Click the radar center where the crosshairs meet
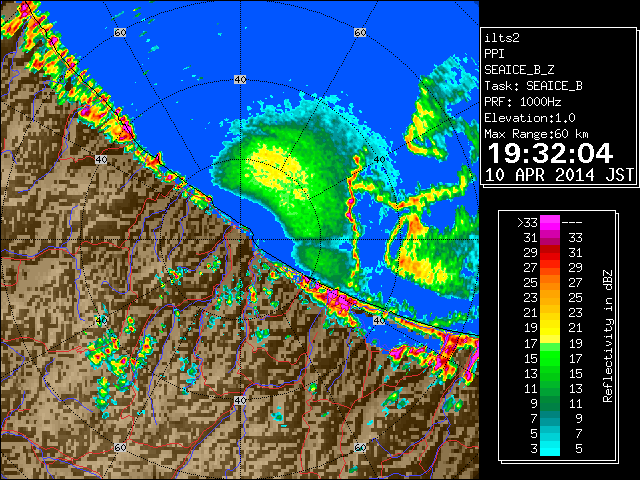The image size is (640, 480). [x=240, y=240]
